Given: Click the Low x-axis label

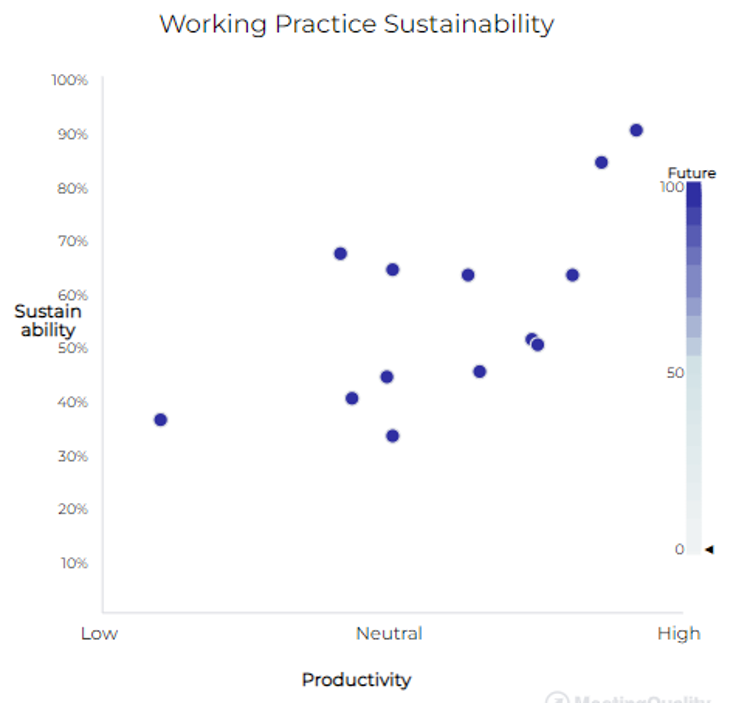Looking at the screenshot, I should click(x=99, y=633).
